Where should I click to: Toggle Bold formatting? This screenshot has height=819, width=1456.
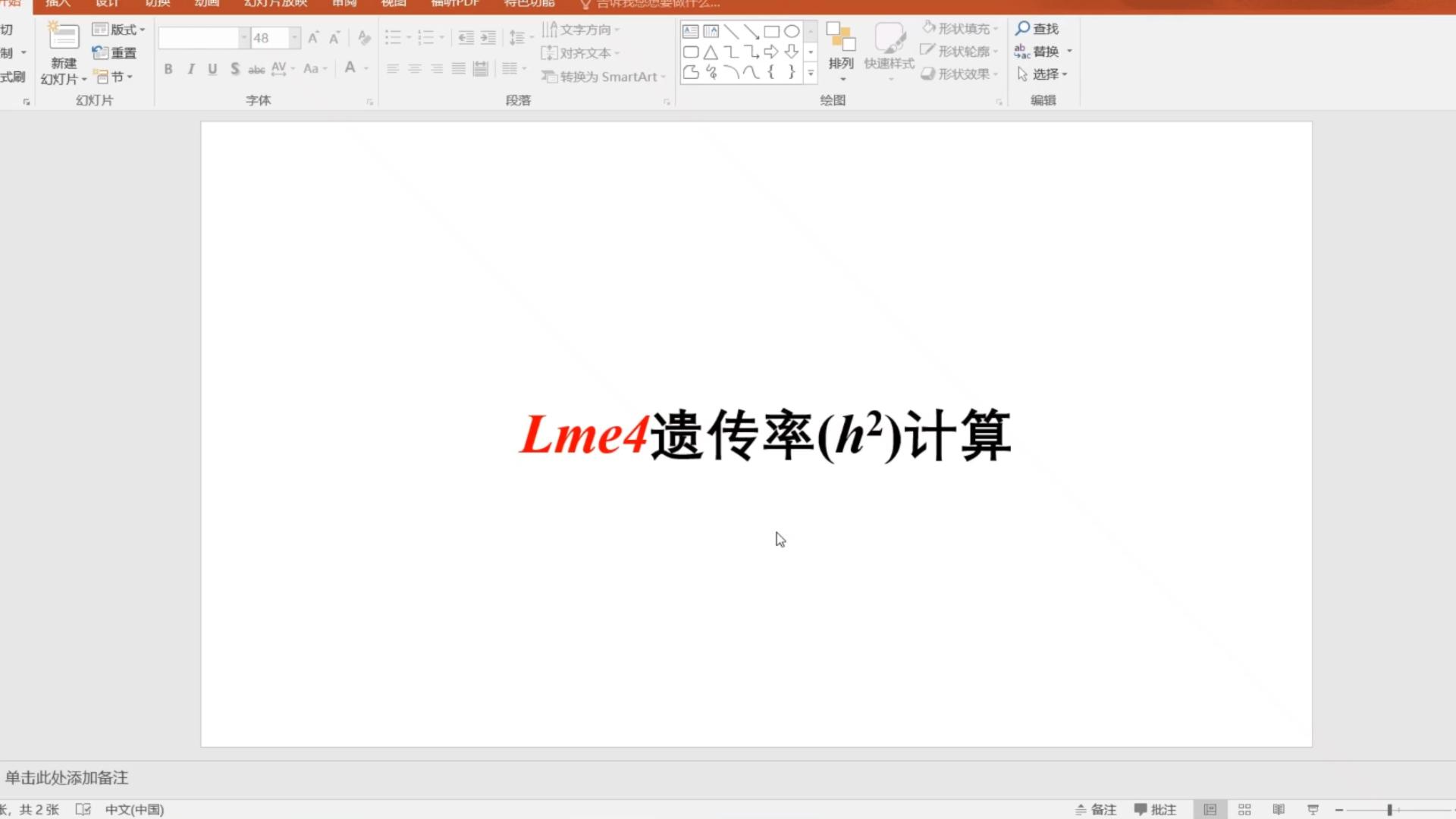coord(168,69)
